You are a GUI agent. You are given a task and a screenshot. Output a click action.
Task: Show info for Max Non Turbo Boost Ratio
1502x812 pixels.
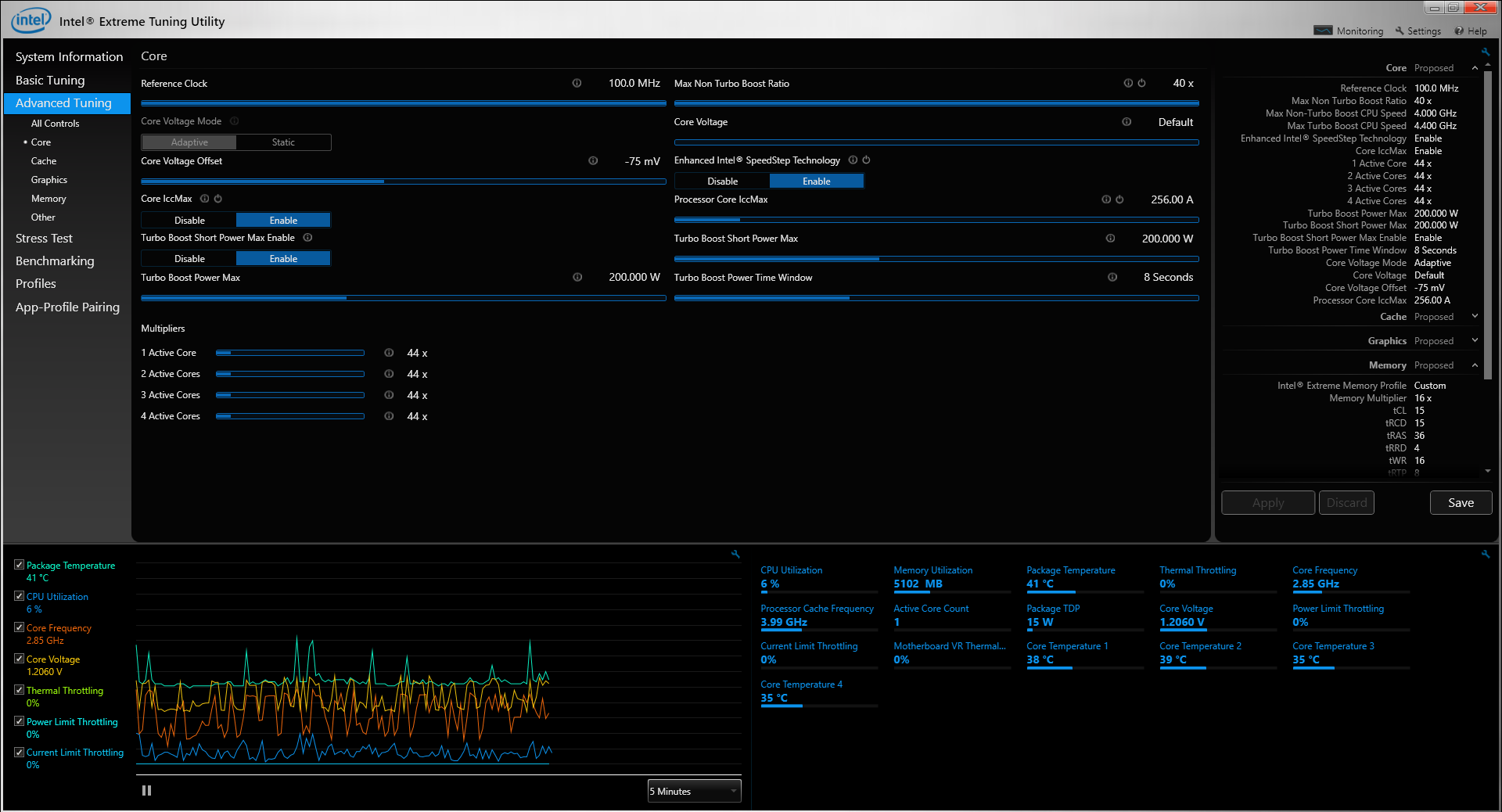[1128, 83]
